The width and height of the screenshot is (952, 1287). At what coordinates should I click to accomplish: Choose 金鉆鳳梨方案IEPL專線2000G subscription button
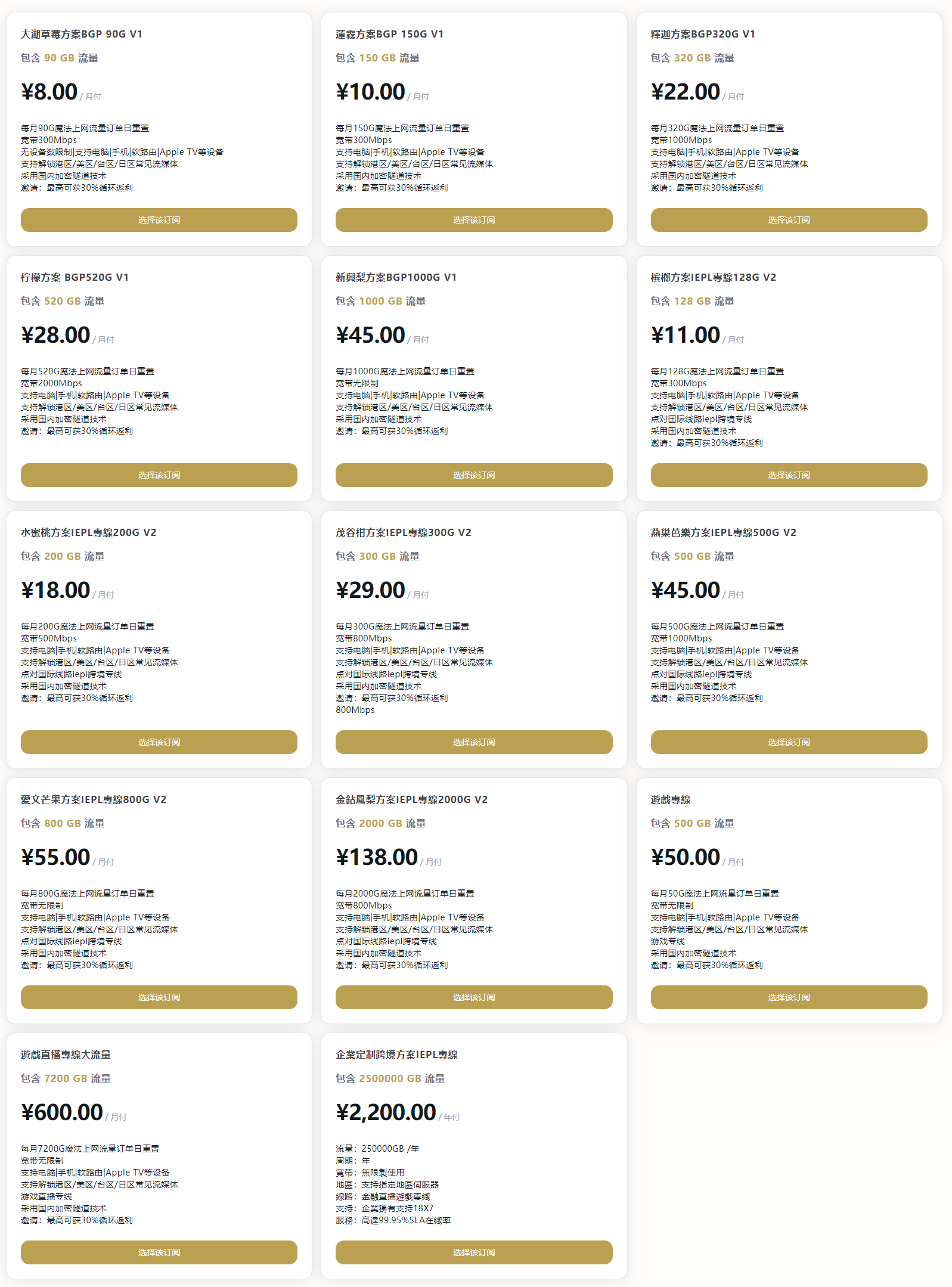click(x=474, y=997)
